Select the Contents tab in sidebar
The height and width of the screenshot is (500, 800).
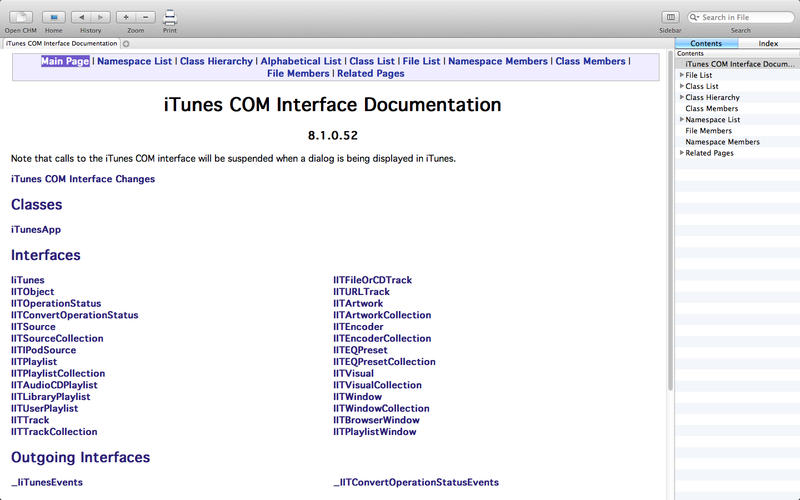point(706,43)
